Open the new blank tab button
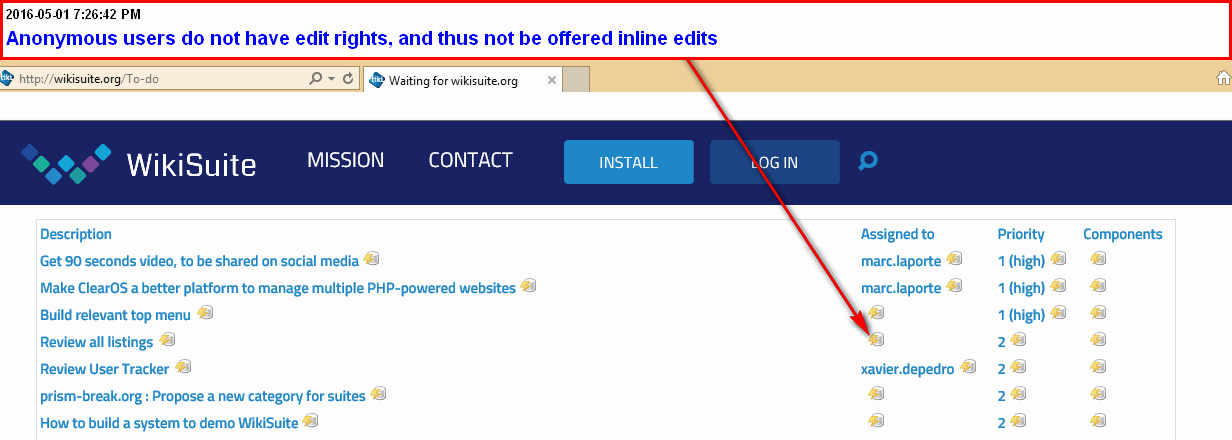 [x=576, y=80]
